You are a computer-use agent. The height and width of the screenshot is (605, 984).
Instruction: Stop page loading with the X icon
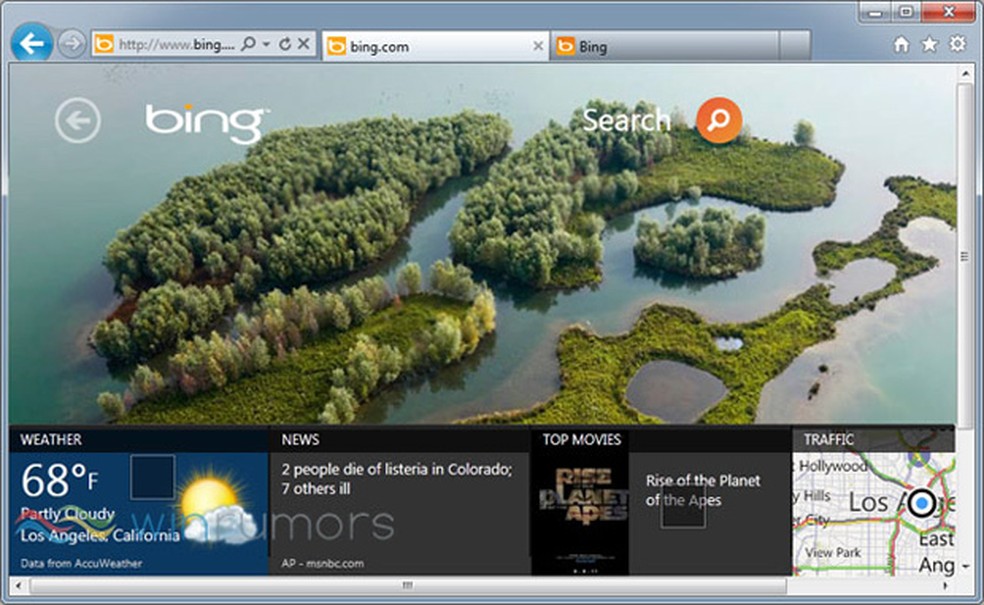pyautogui.click(x=303, y=44)
